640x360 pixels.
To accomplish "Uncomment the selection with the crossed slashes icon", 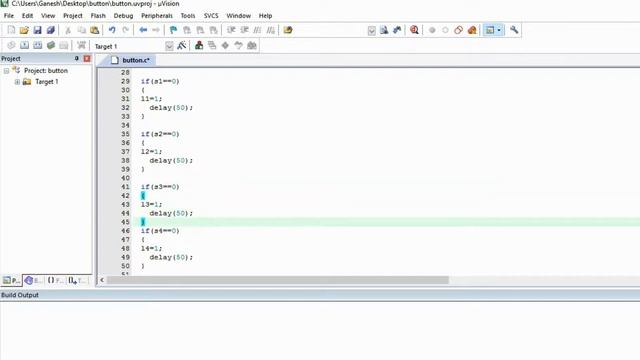I will click(271, 30).
